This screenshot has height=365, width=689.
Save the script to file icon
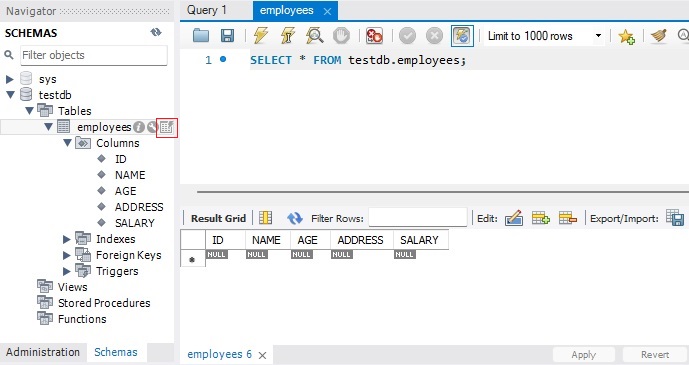(227, 36)
